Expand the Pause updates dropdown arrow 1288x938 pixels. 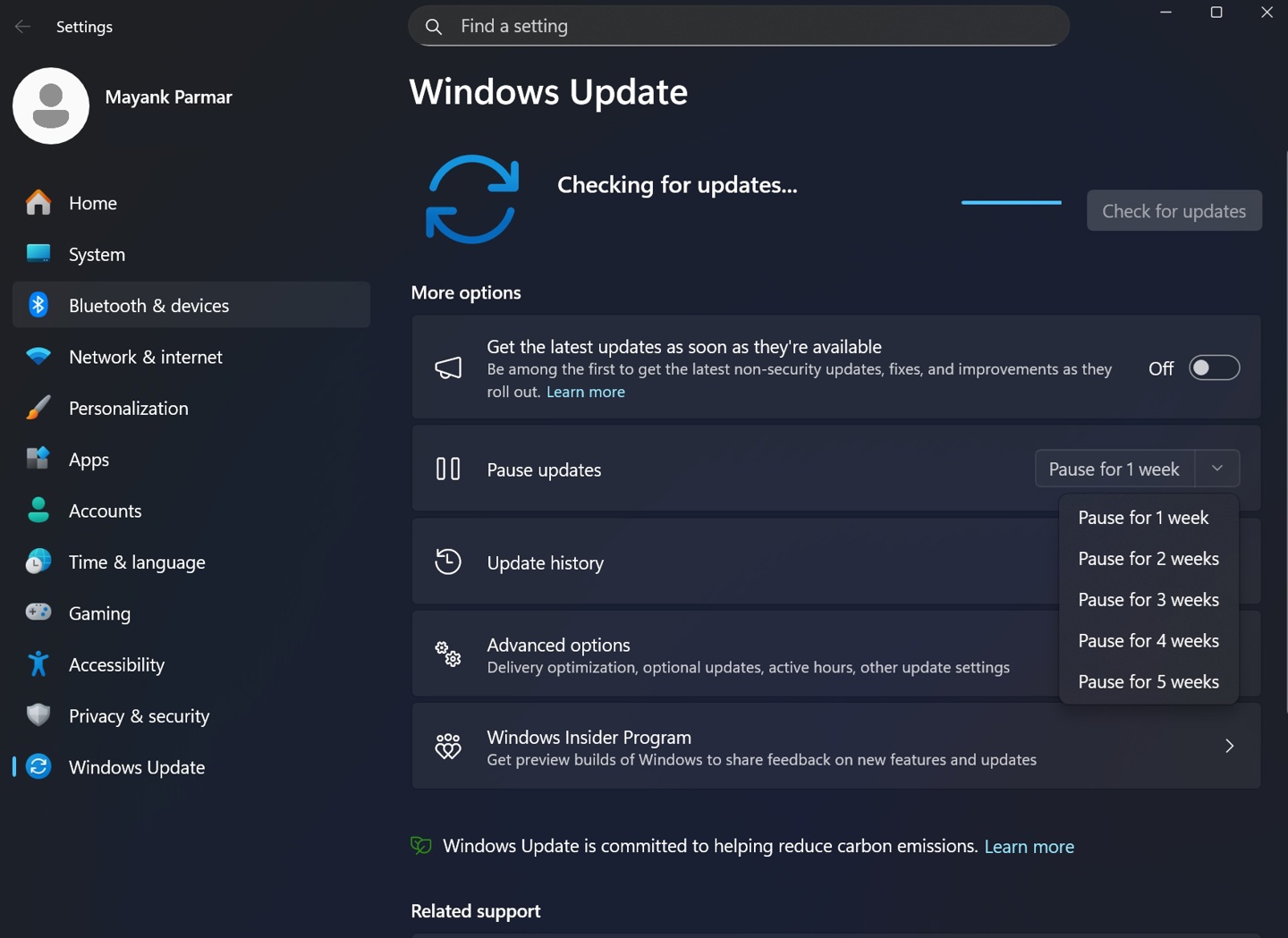(x=1217, y=469)
